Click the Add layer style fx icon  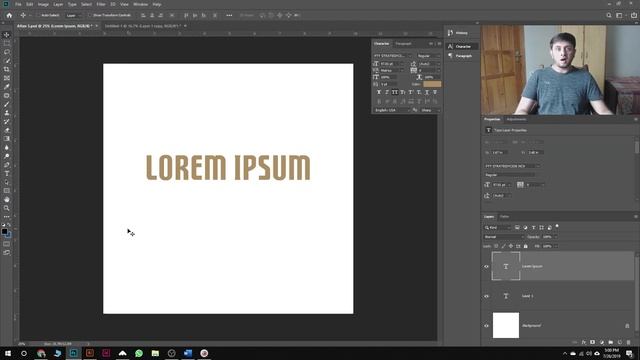pyautogui.click(x=584, y=342)
